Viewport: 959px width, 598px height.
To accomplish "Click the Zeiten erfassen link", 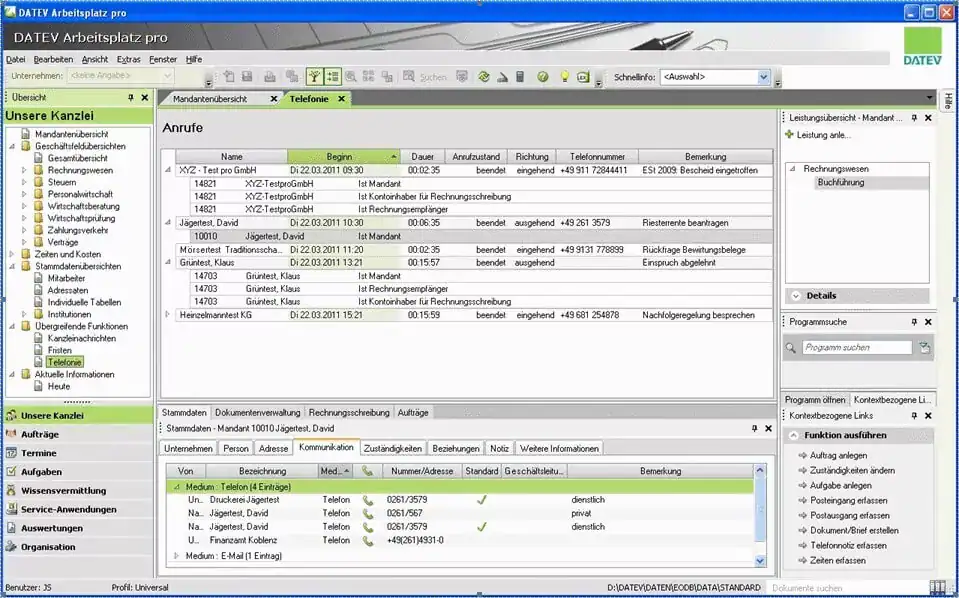I will pyautogui.click(x=837, y=560).
